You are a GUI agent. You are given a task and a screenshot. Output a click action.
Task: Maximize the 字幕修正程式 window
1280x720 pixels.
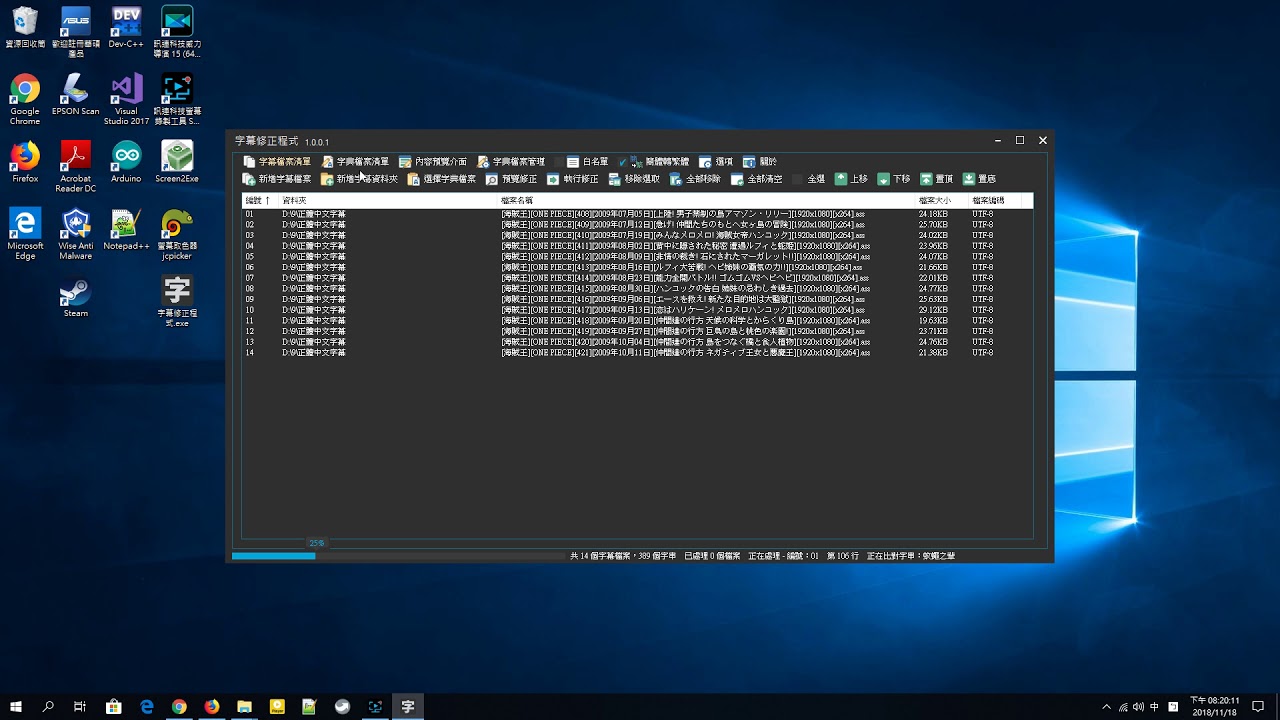pyautogui.click(x=1020, y=141)
